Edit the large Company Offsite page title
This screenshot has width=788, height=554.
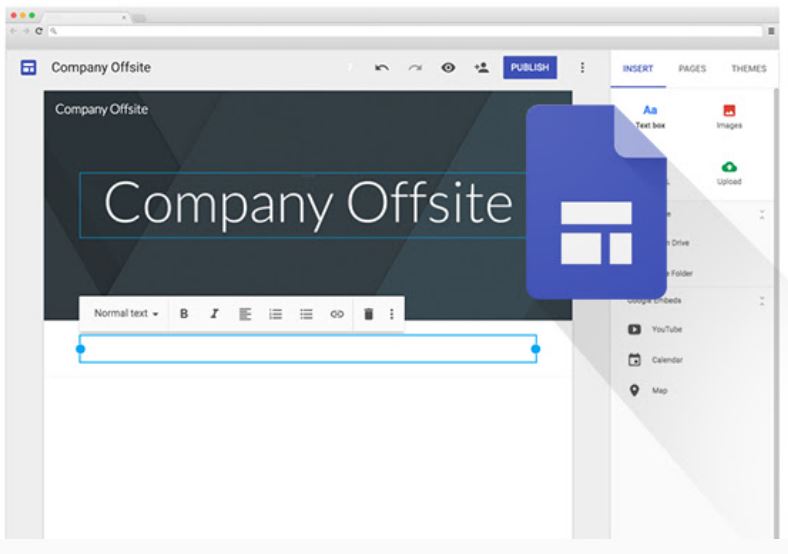pos(308,203)
